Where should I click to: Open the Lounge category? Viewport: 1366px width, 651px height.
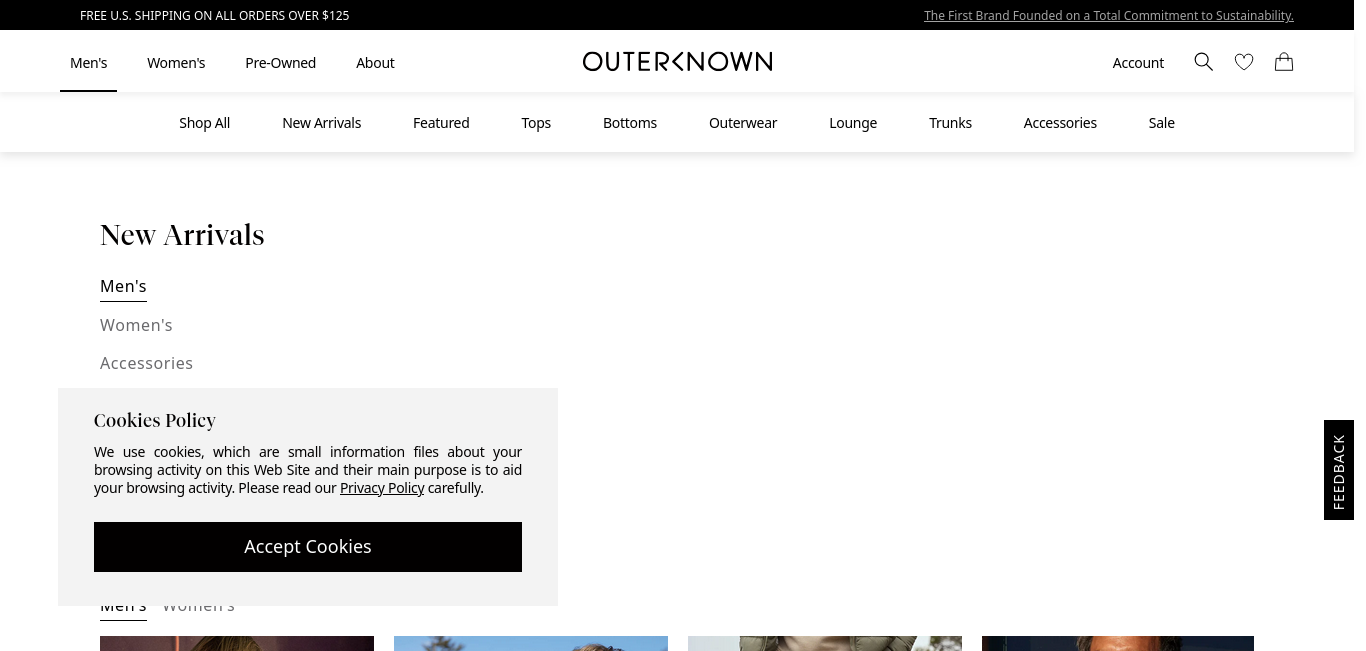point(853,122)
